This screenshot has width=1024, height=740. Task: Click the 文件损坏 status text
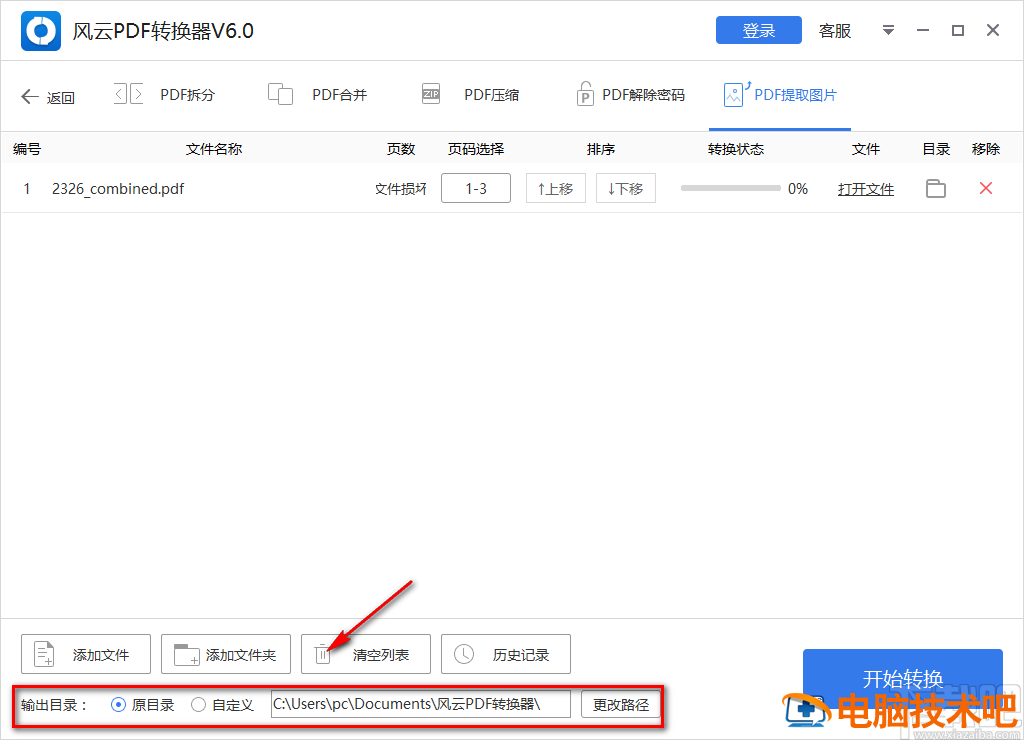coord(400,189)
